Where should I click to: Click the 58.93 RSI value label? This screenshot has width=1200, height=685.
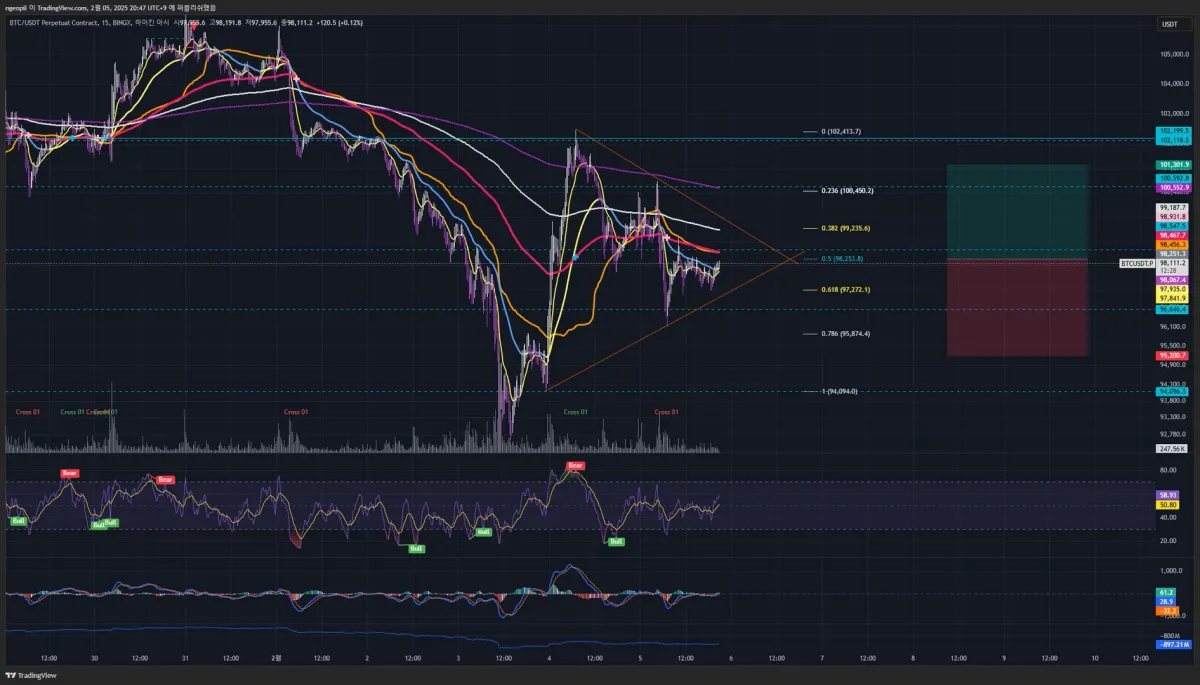[1168, 495]
